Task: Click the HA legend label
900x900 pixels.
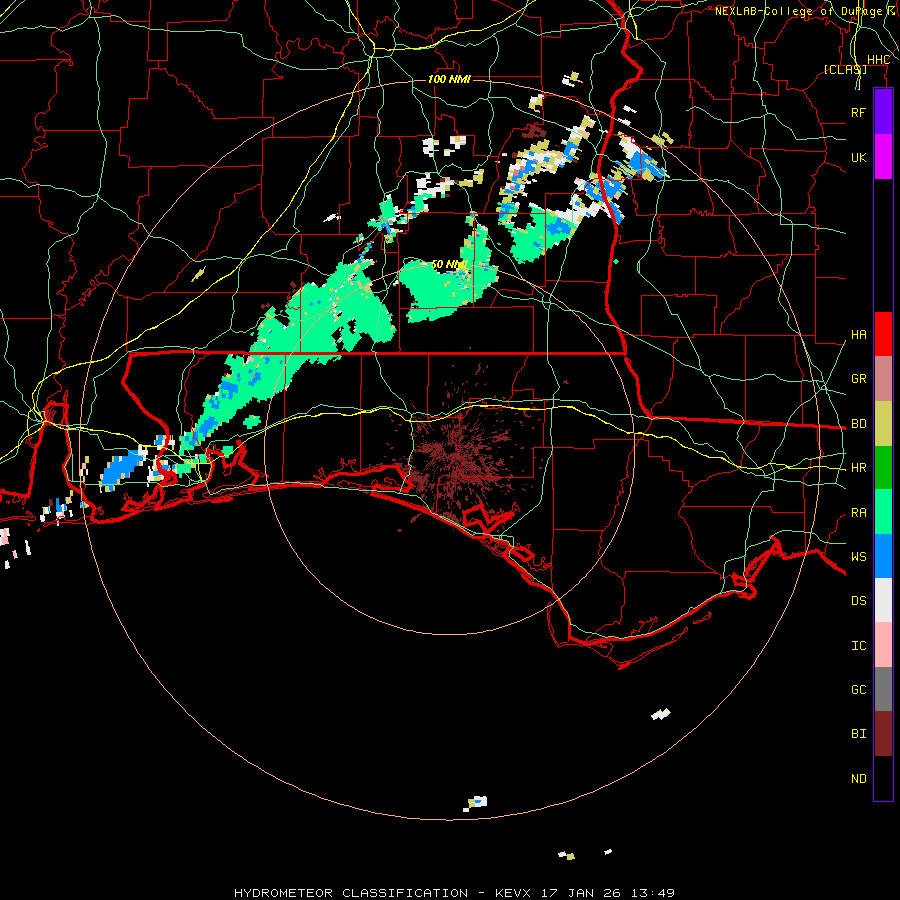Action: pos(858,334)
